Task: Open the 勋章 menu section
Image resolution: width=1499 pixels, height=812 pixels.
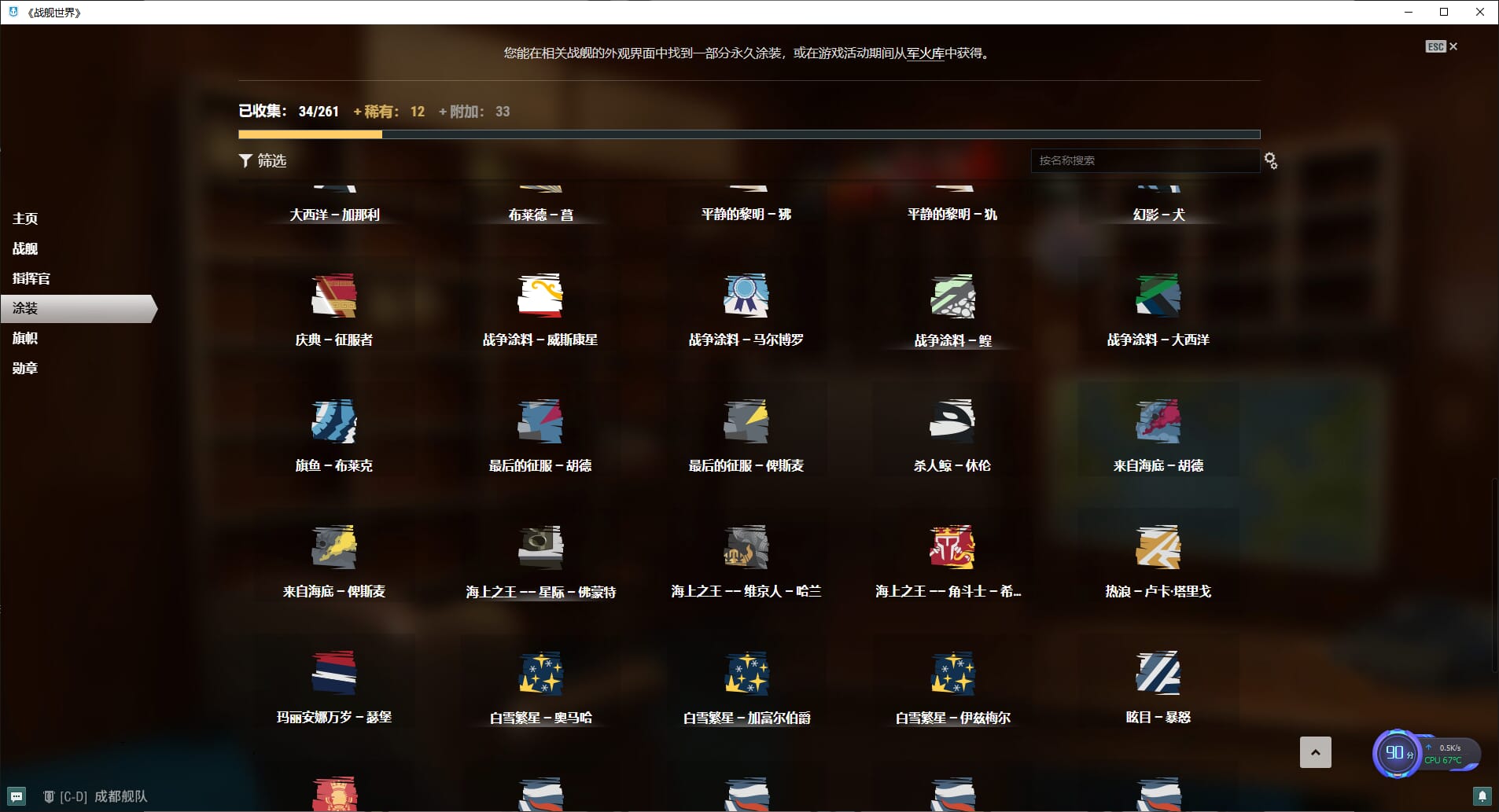Action: (x=25, y=368)
